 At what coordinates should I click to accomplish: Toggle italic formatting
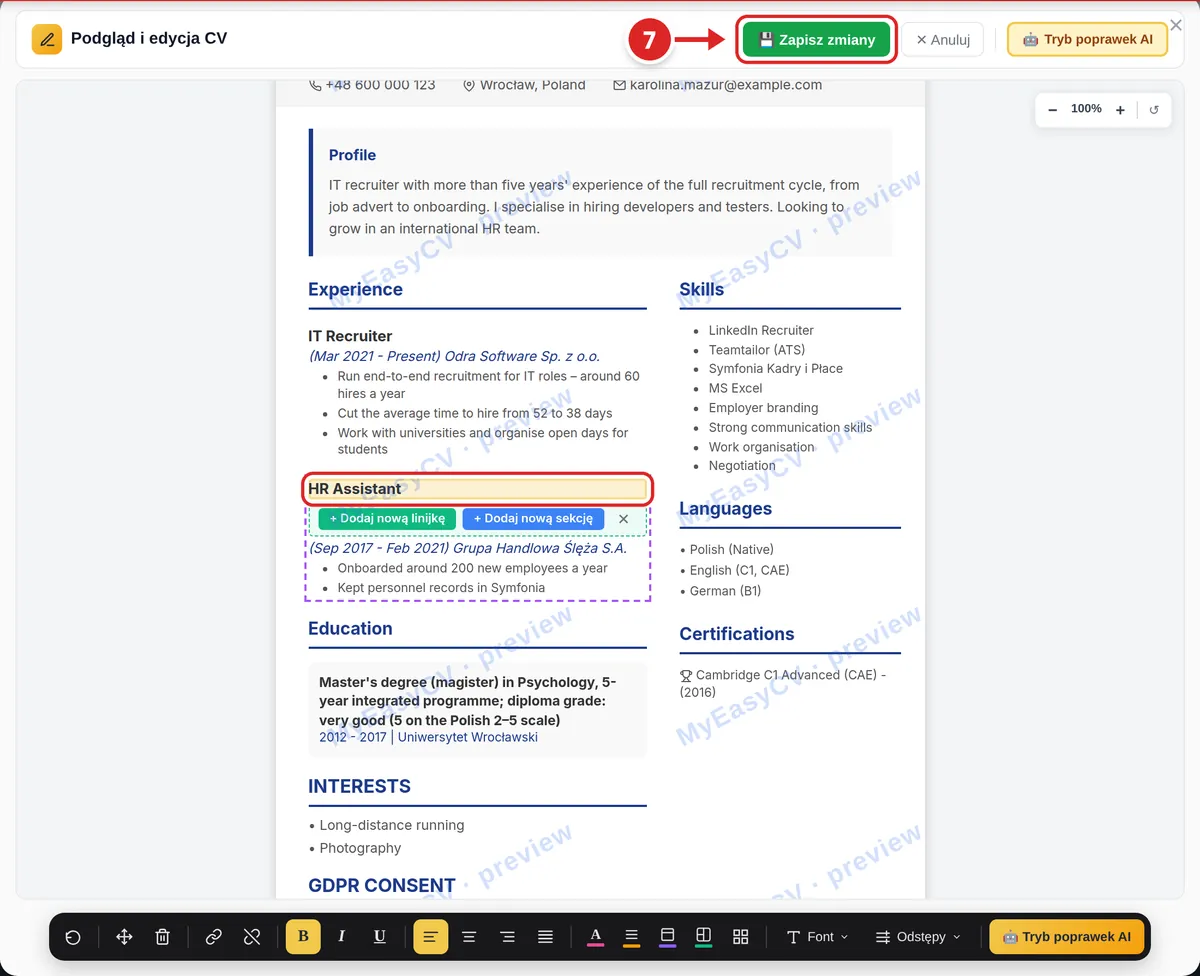coord(342,937)
